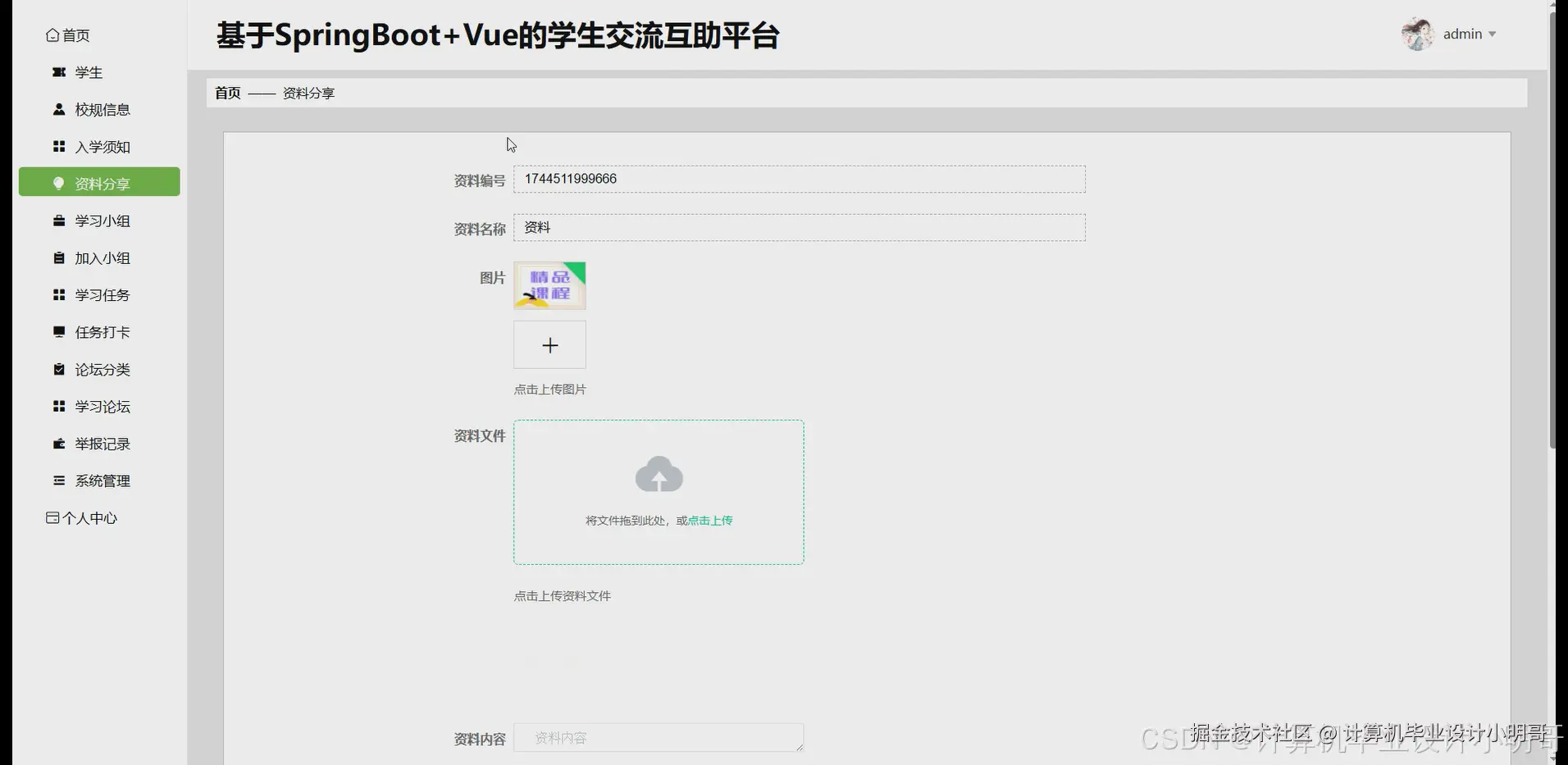The image size is (1568, 765).
Task: Click the cloud upload icon in file area
Action: pyautogui.click(x=659, y=474)
